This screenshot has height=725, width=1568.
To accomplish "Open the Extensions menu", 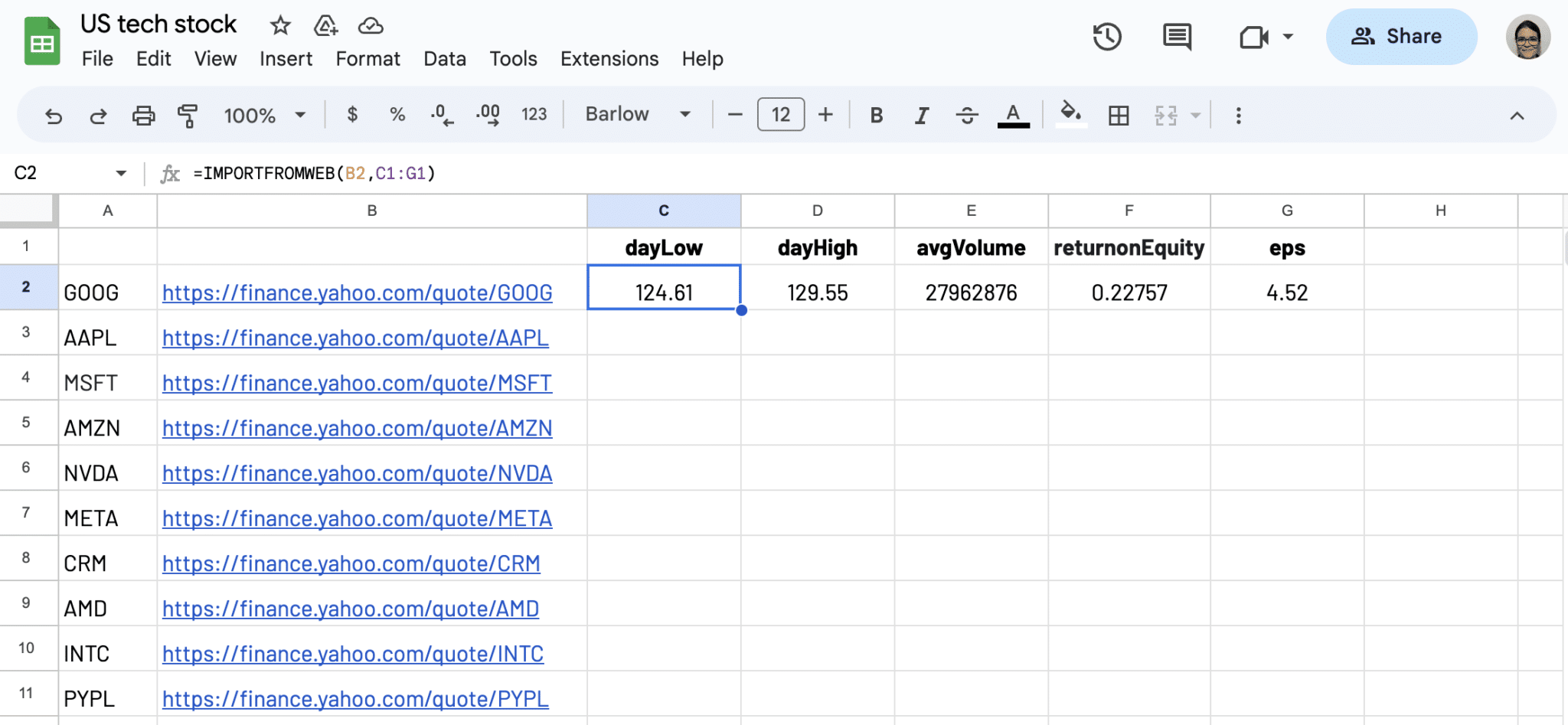I will [x=609, y=58].
